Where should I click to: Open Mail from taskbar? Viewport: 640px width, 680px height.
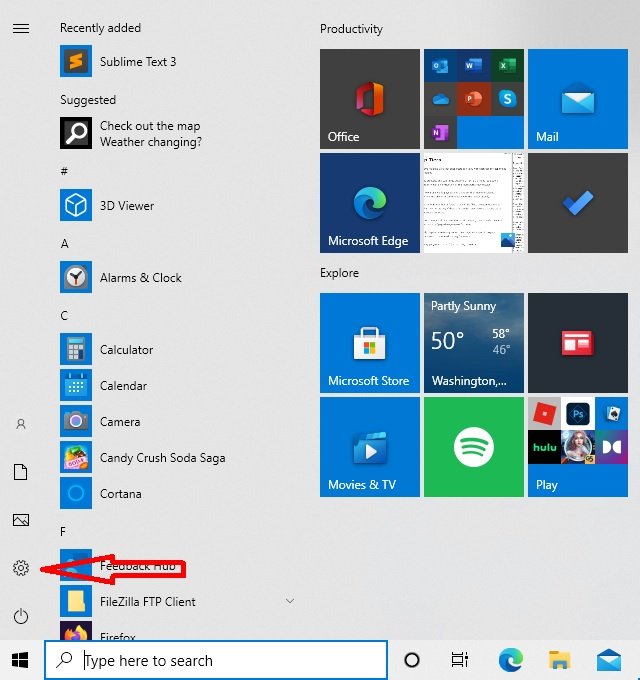609,660
